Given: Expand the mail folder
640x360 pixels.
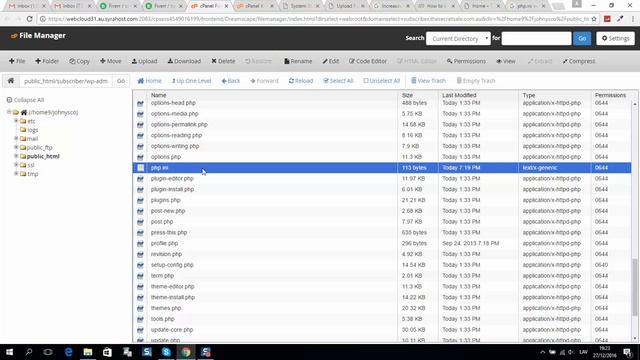Looking at the screenshot, I should [x=16, y=138].
